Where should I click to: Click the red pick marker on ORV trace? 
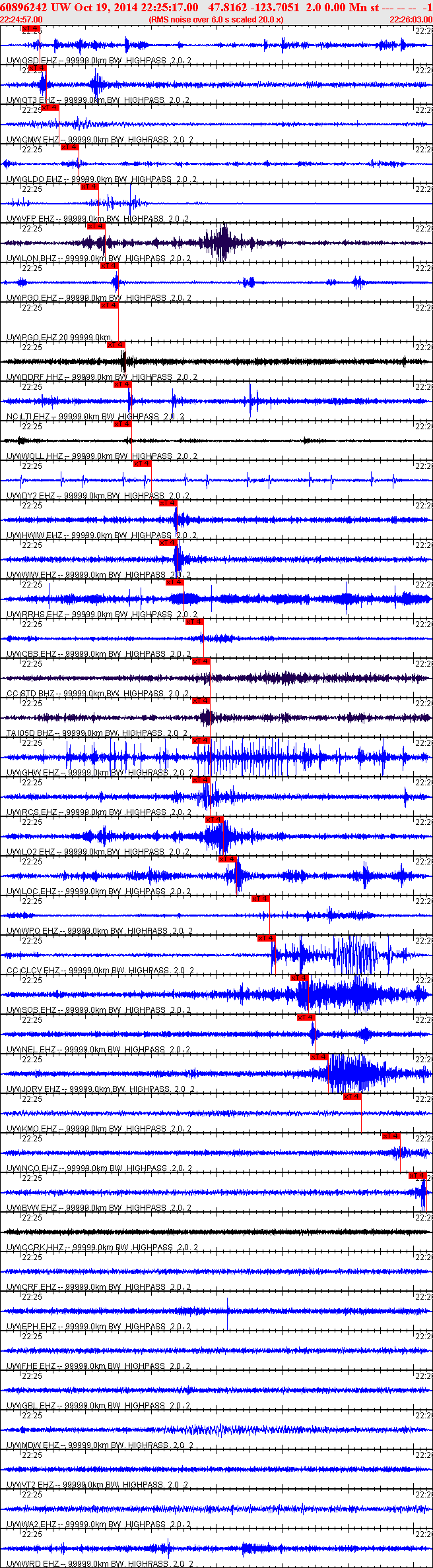(319, 1057)
